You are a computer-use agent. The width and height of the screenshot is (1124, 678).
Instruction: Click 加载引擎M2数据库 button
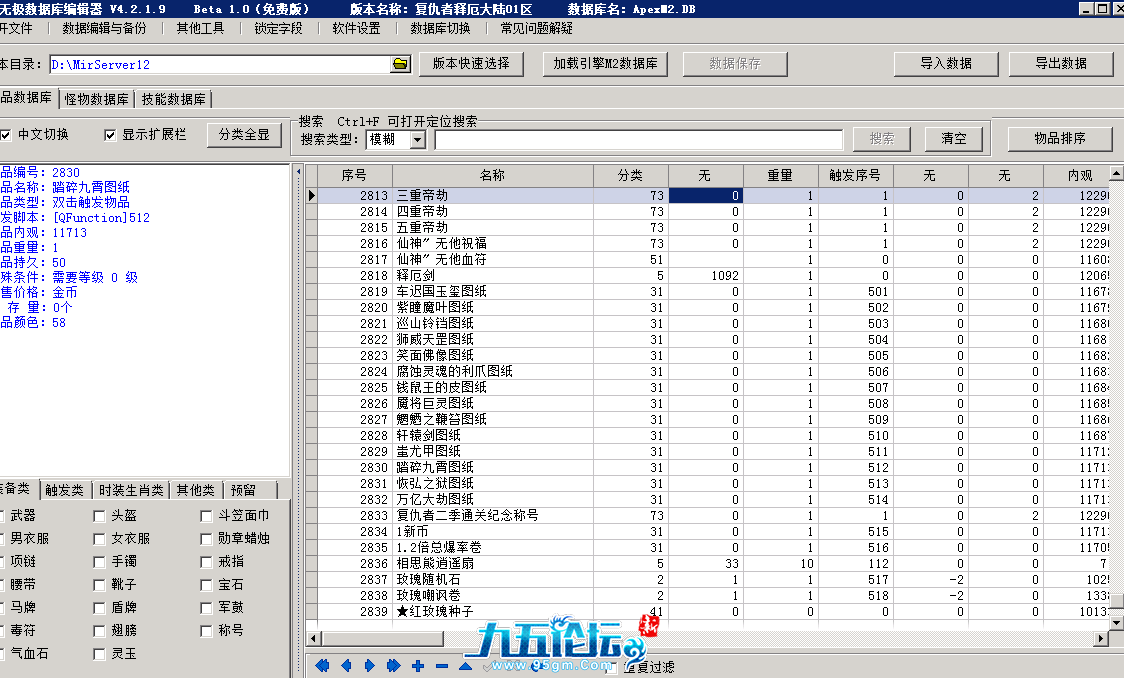(x=605, y=64)
